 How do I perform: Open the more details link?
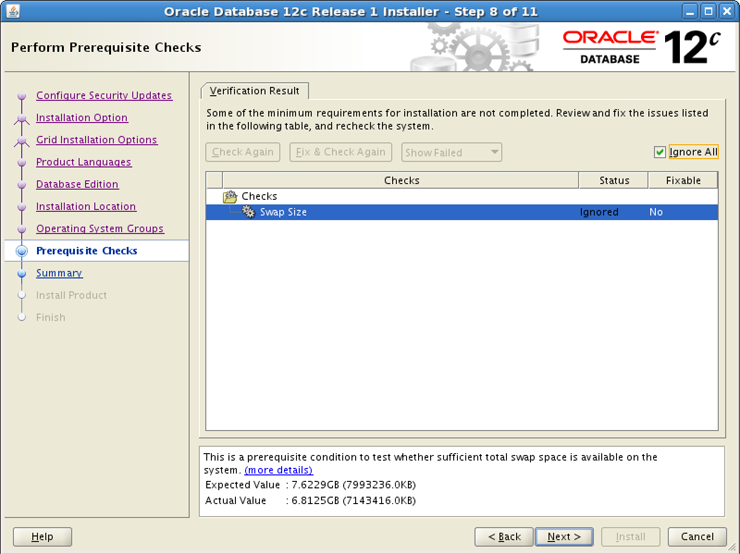278,470
